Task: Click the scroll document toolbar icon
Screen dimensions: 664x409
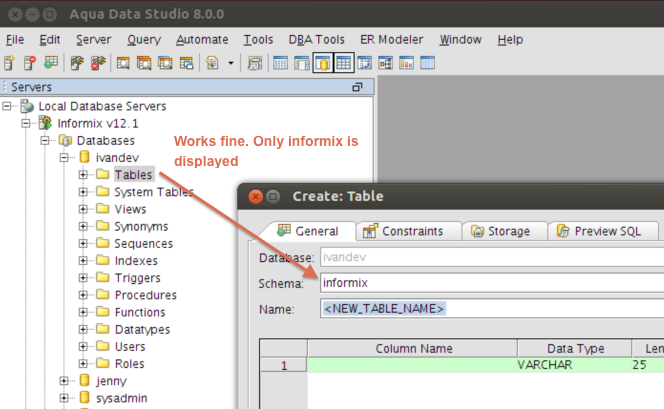Action: pos(255,63)
